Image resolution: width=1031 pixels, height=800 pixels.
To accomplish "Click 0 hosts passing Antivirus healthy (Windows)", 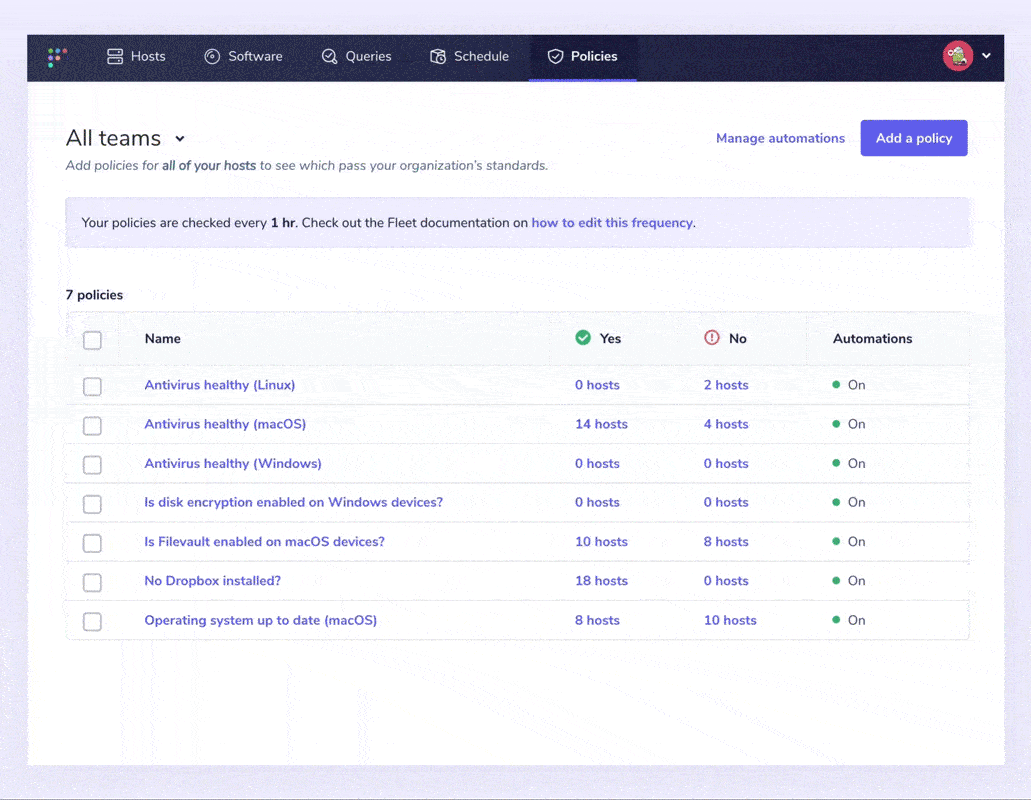I will [x=597, y=463].
